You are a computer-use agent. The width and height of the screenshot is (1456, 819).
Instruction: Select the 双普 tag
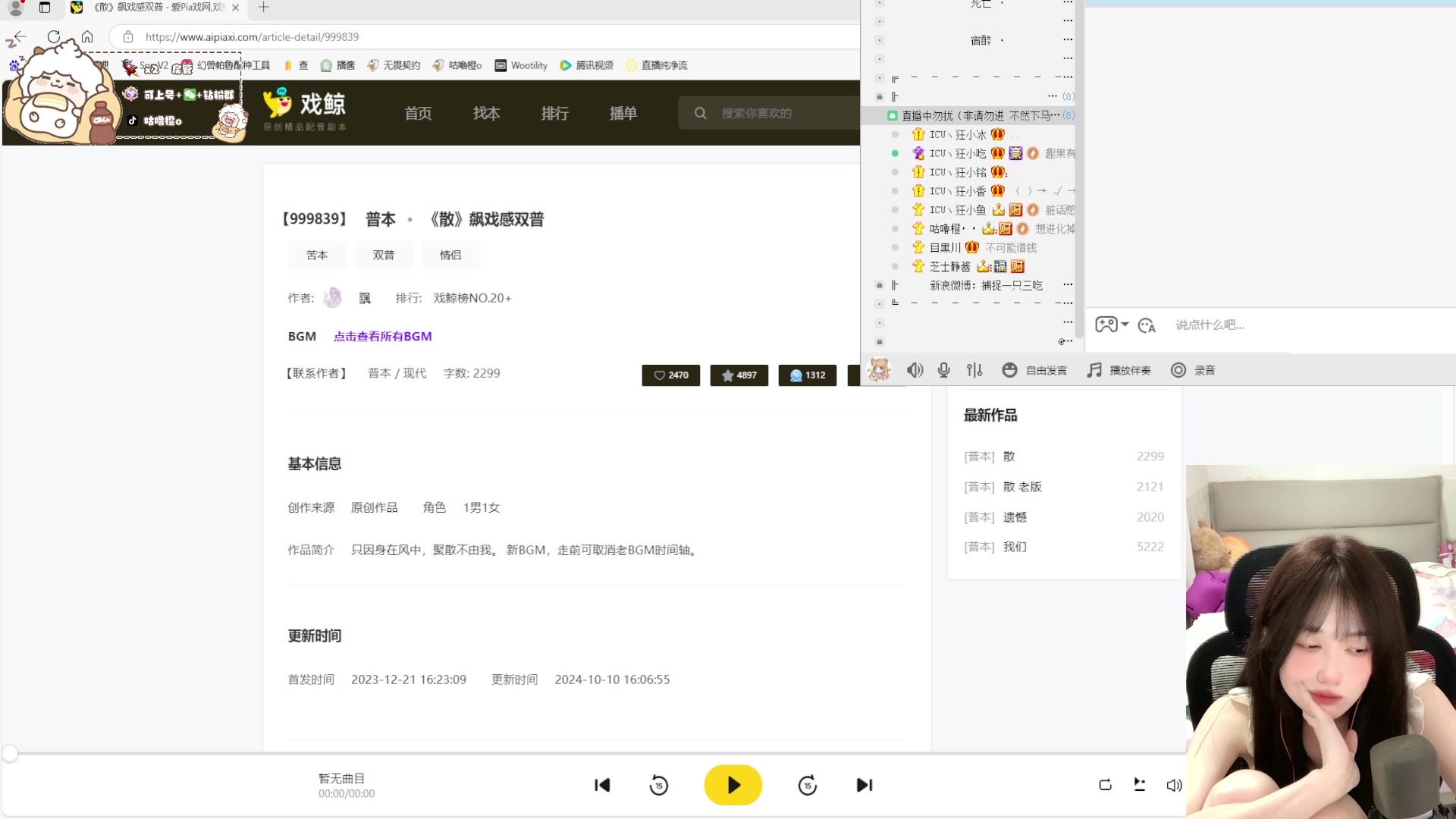point(384,255)
